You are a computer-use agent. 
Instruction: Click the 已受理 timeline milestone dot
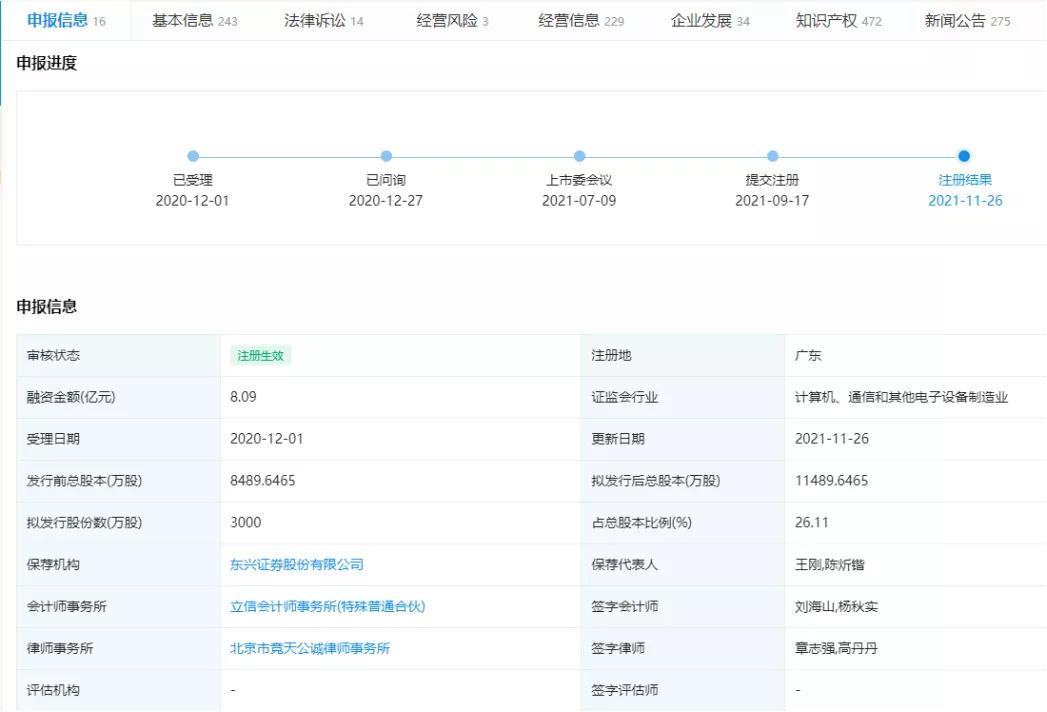(x=193, y=156)
